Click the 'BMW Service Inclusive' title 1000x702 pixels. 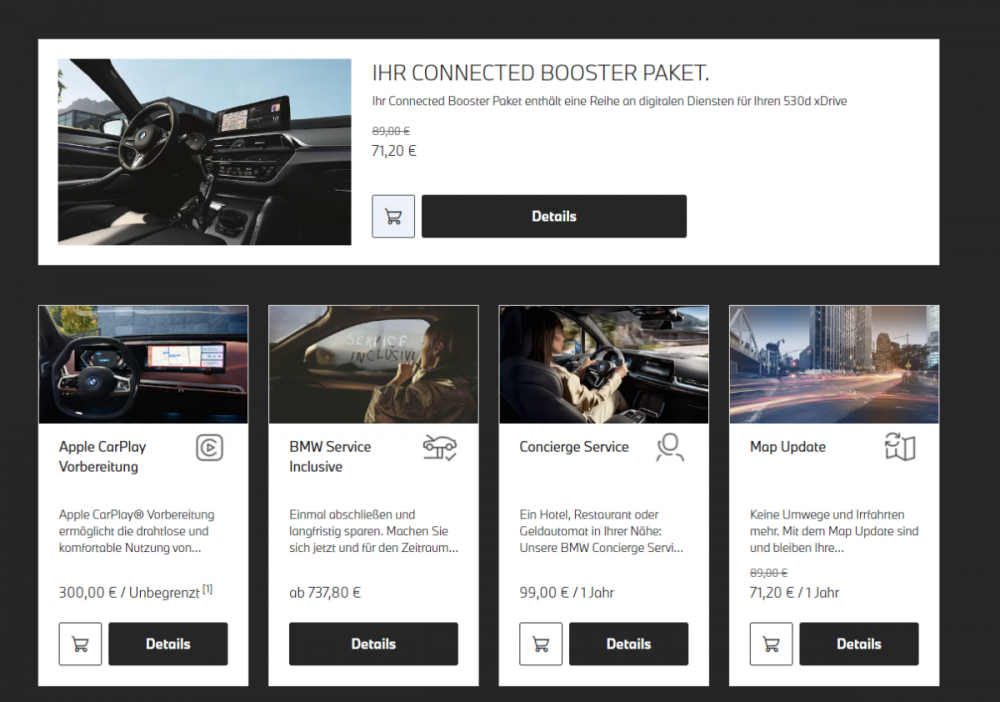click(x=330, y=457)
